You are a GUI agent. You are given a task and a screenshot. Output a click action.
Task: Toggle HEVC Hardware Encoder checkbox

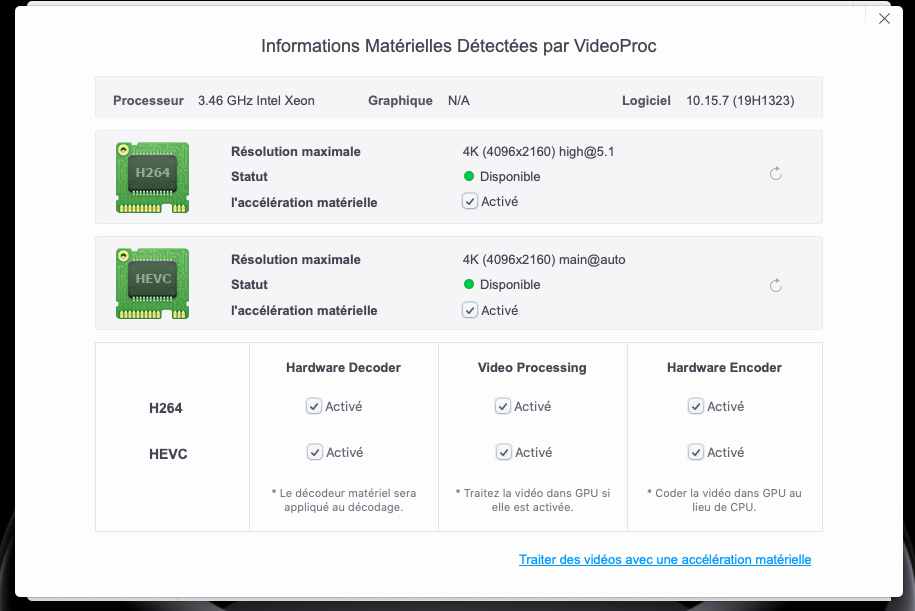click(696, 452)
